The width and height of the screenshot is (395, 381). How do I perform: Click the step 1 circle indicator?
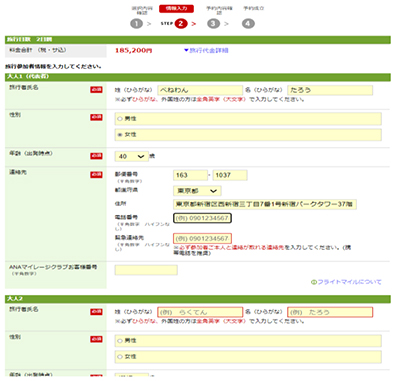[x=136, y=24]
